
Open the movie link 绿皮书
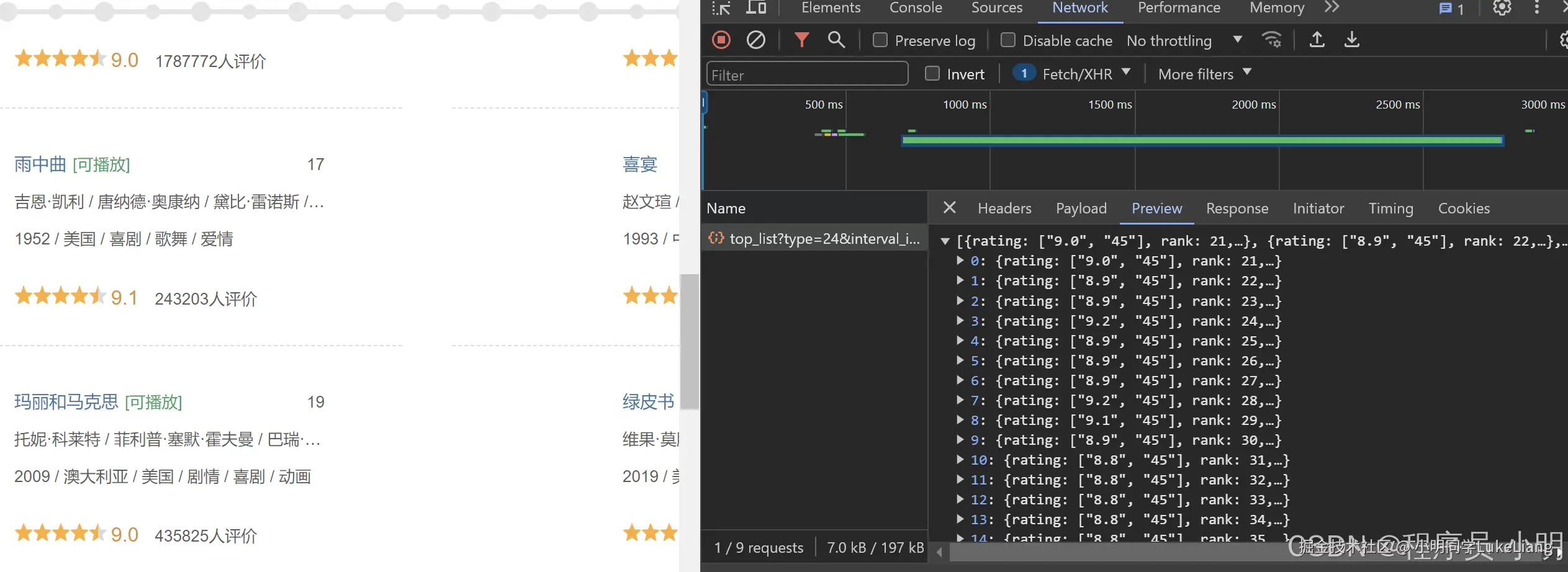(648, 402)
